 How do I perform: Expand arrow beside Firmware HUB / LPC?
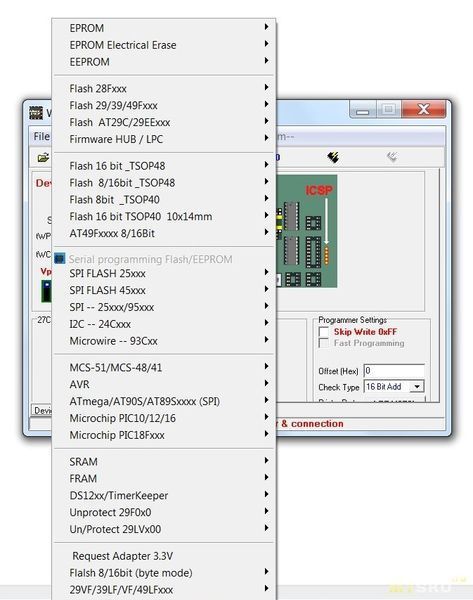coord(266,137)
